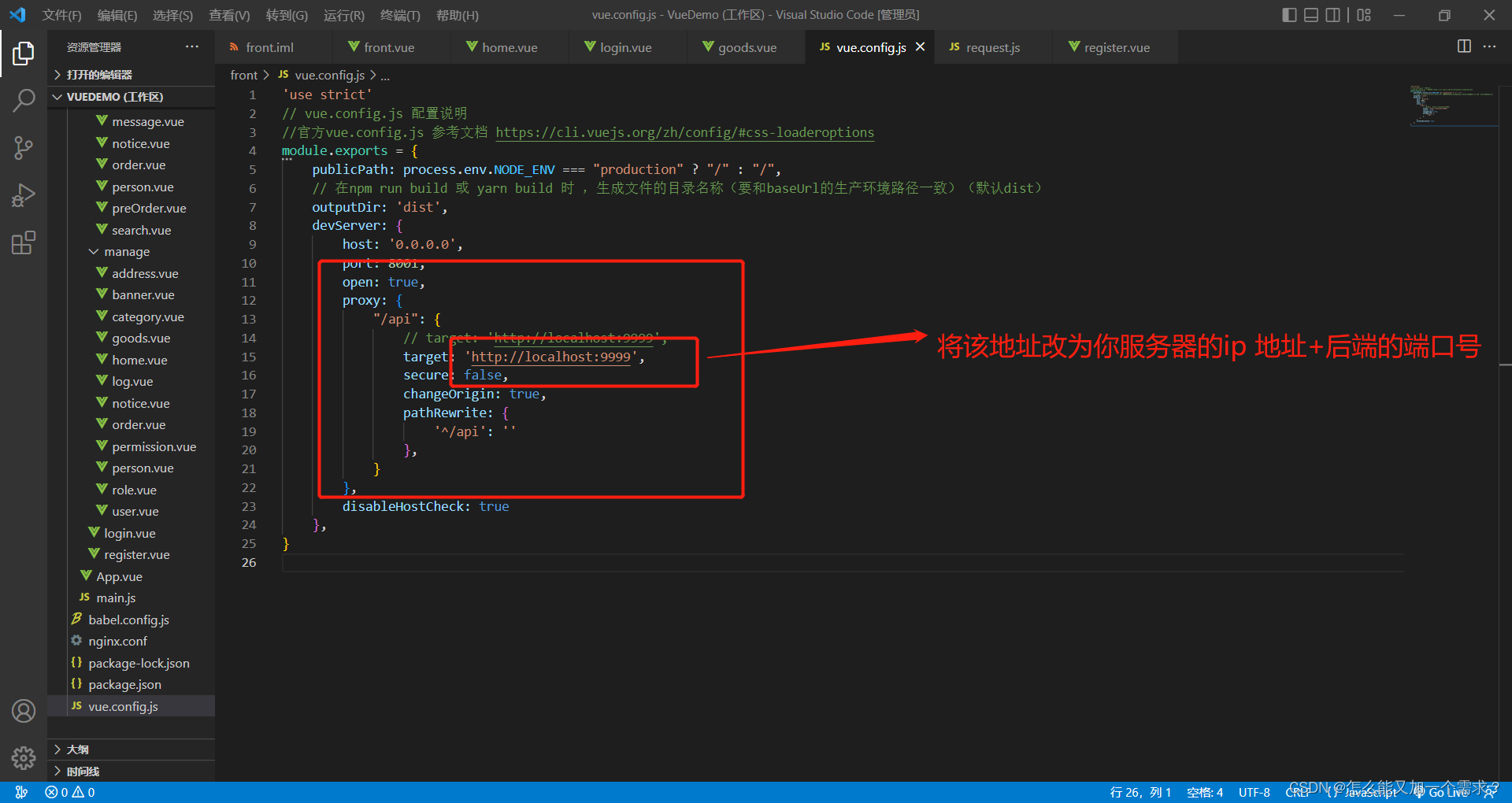
Task: Start Go Live server
Action: (1441, 792)
